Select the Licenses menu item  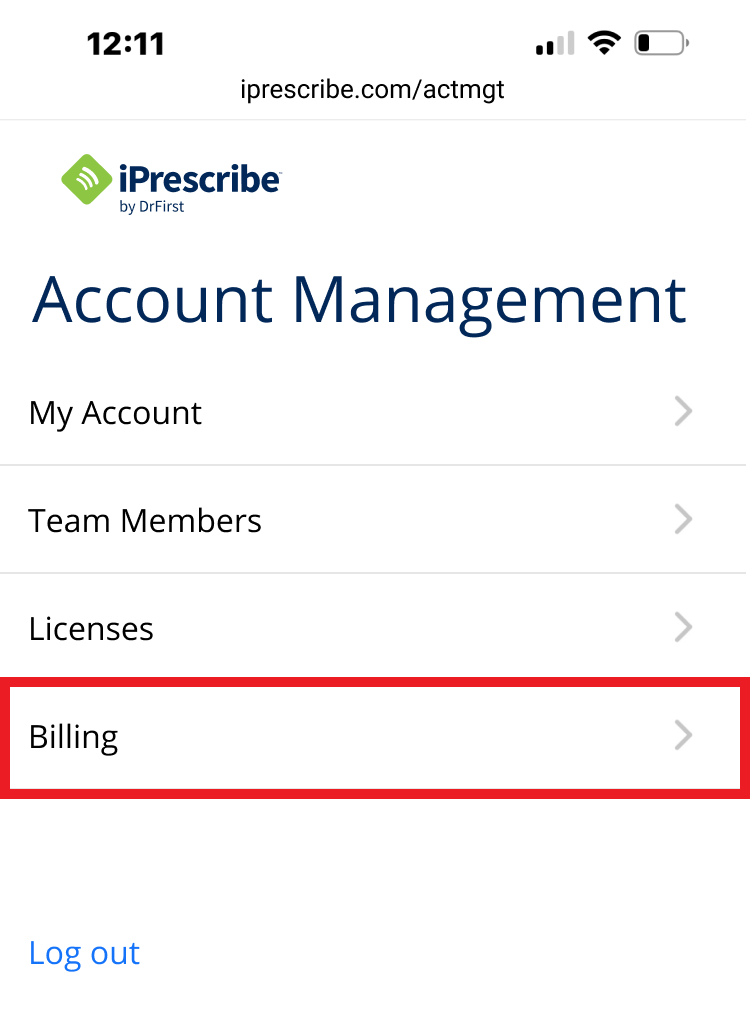91,629
